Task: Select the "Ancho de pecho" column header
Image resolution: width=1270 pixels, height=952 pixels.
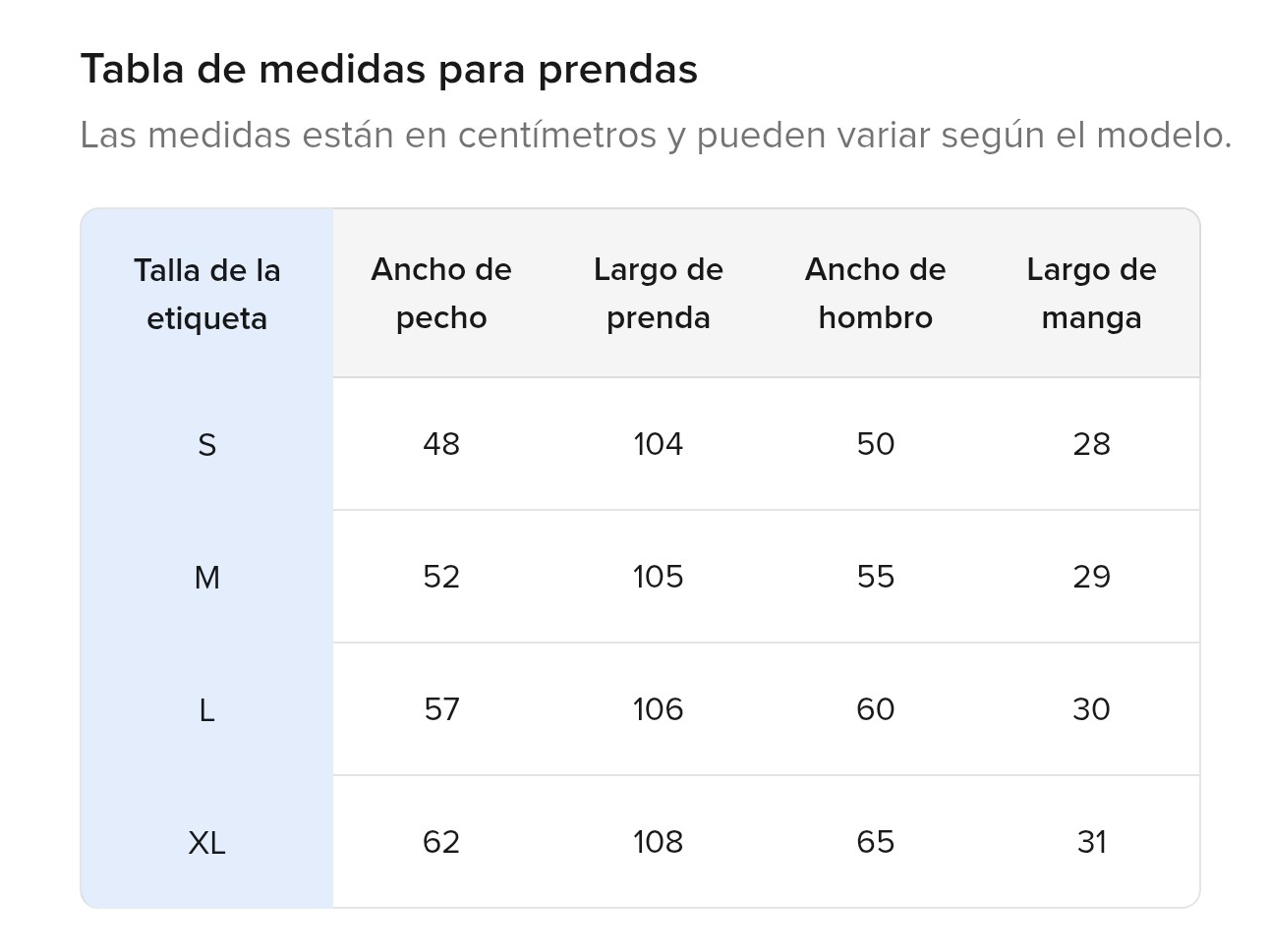Action: pyautogui.click(x=441, y=293)
